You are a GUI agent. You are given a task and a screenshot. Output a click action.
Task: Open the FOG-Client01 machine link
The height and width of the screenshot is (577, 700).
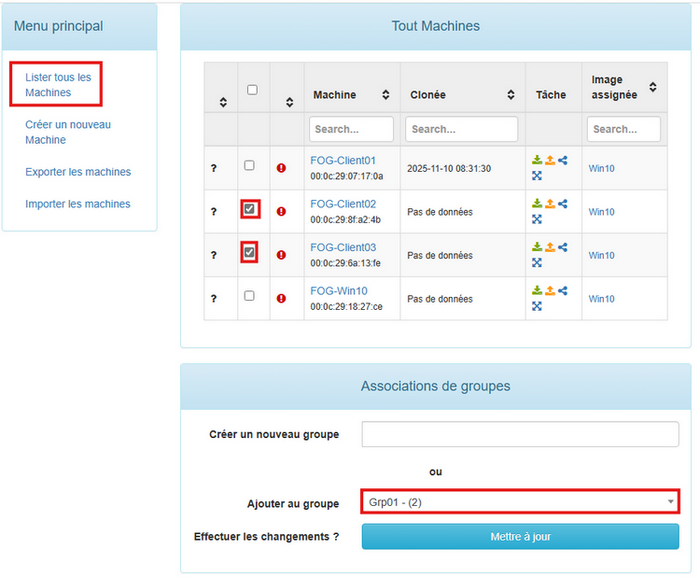(x=343, y=160)
